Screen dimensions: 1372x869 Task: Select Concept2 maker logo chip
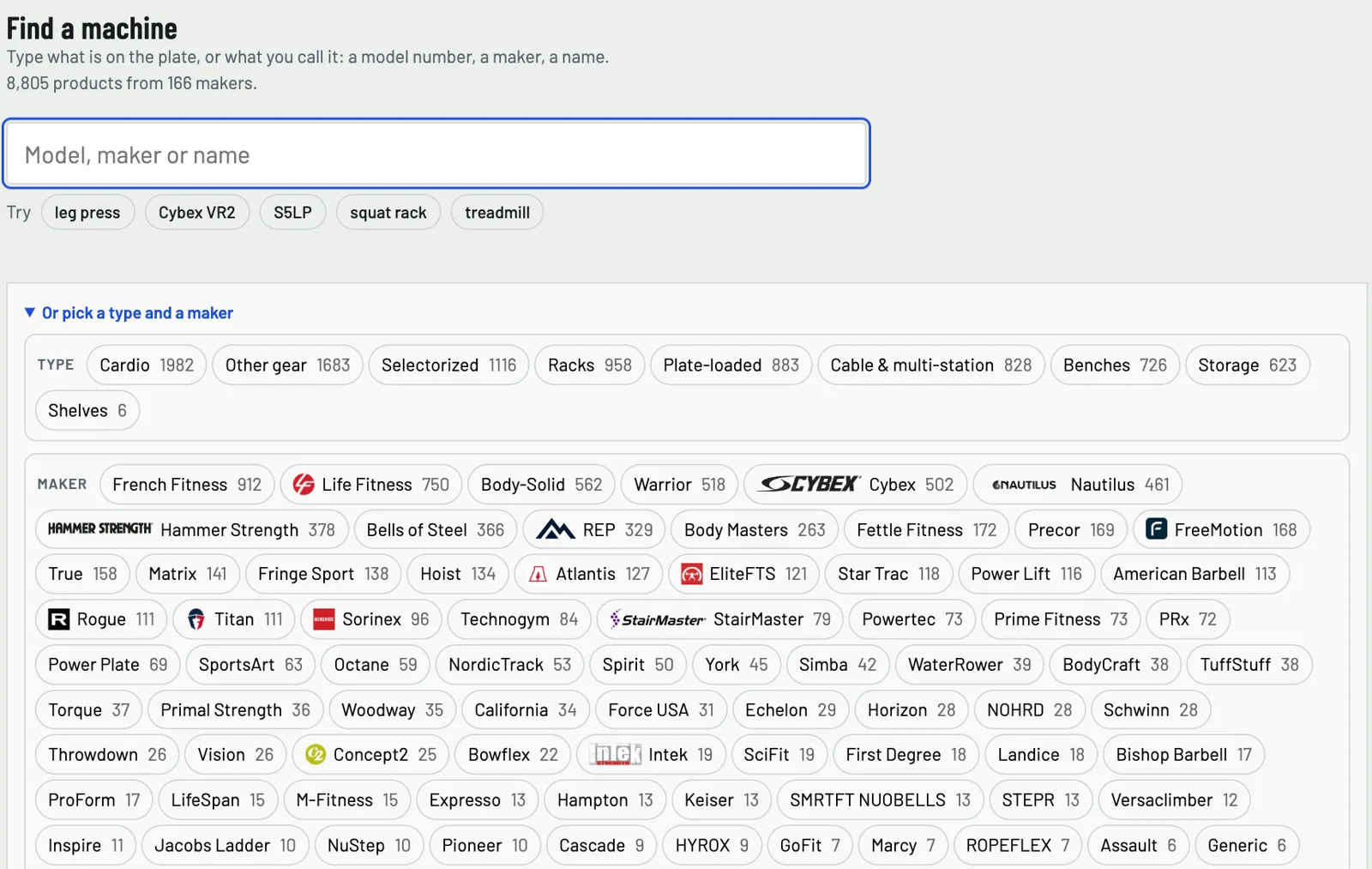(x=370, y=755)
